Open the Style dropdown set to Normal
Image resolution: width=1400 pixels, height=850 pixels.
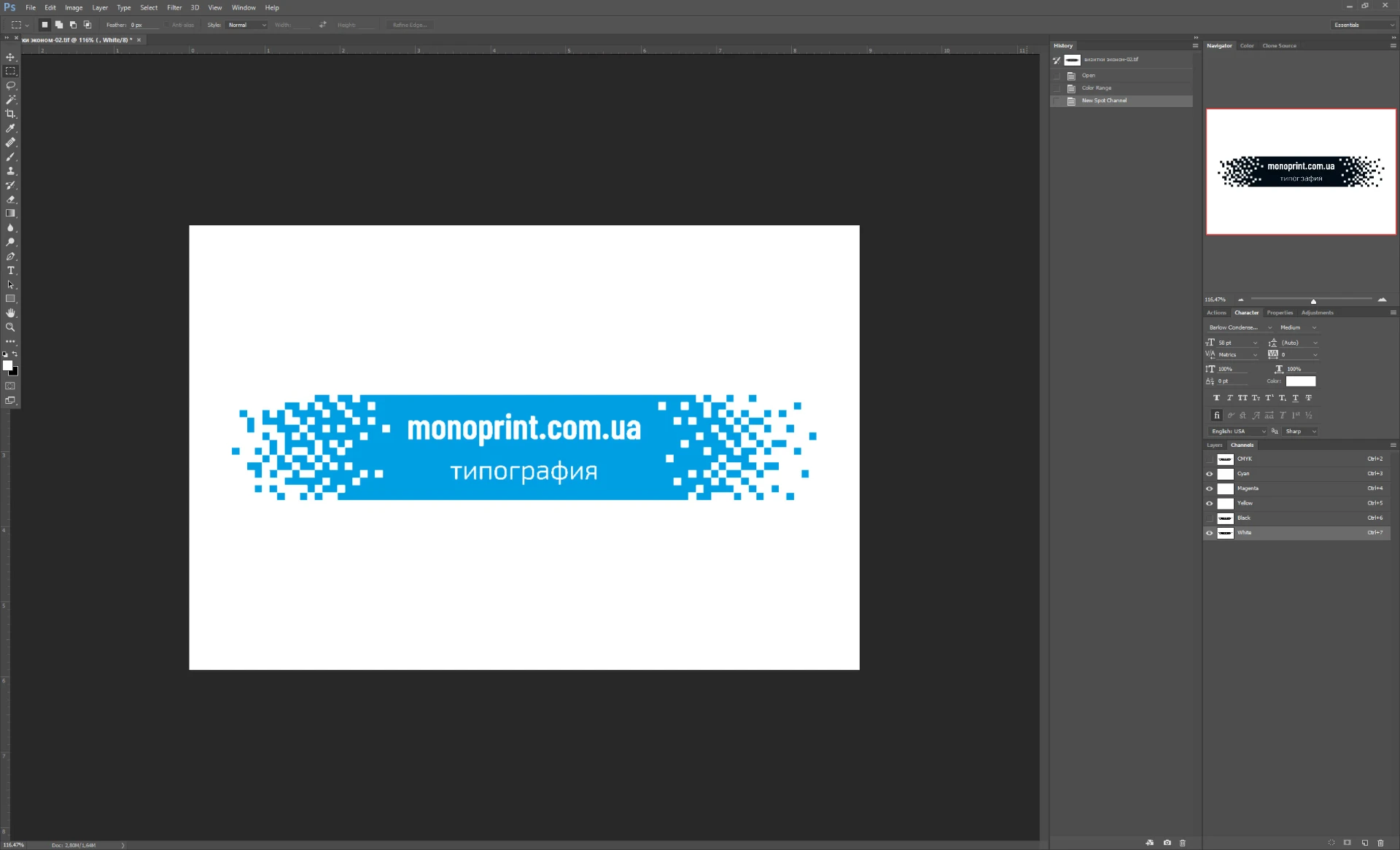pyautogui.click(x=247, y=25)
